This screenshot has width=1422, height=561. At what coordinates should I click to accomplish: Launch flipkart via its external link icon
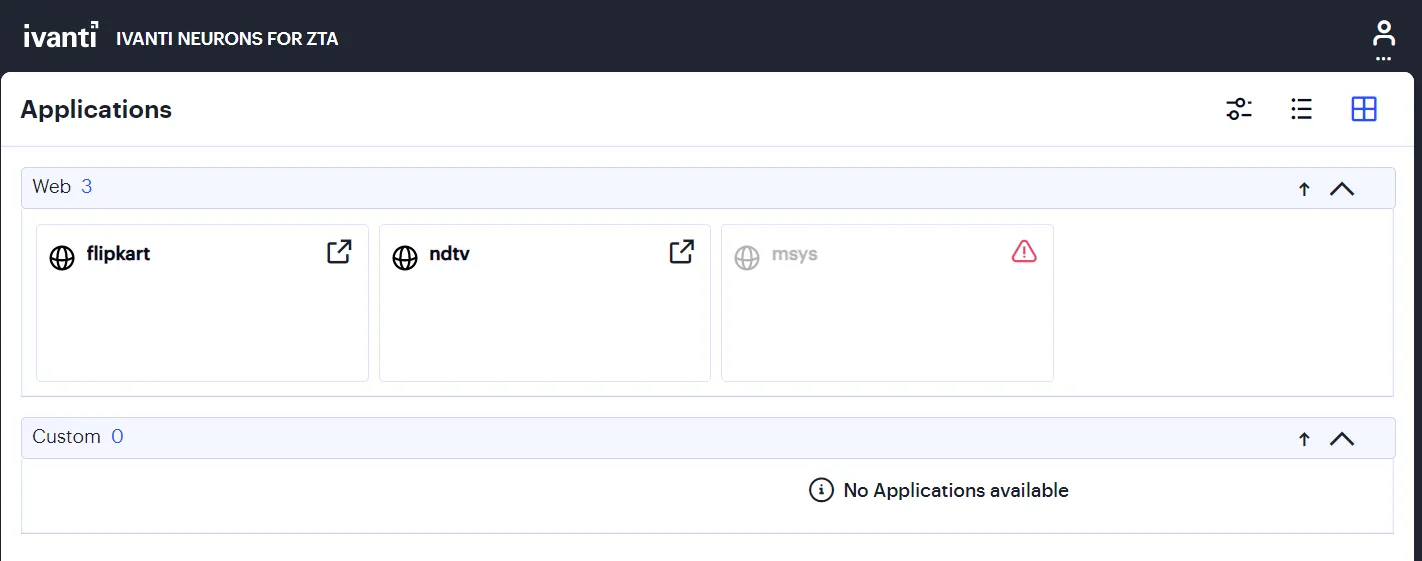pos(340,252)
